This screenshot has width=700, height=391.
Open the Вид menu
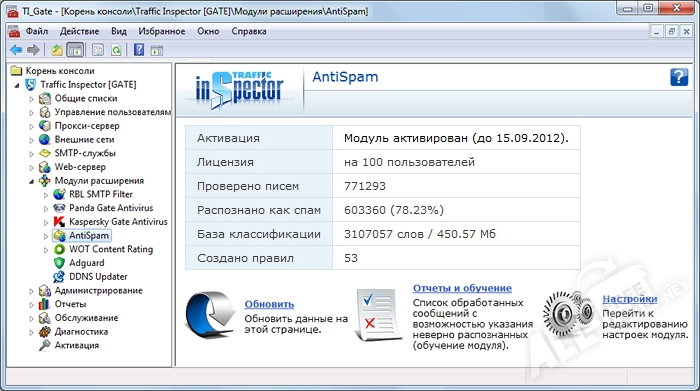[119, 31]
